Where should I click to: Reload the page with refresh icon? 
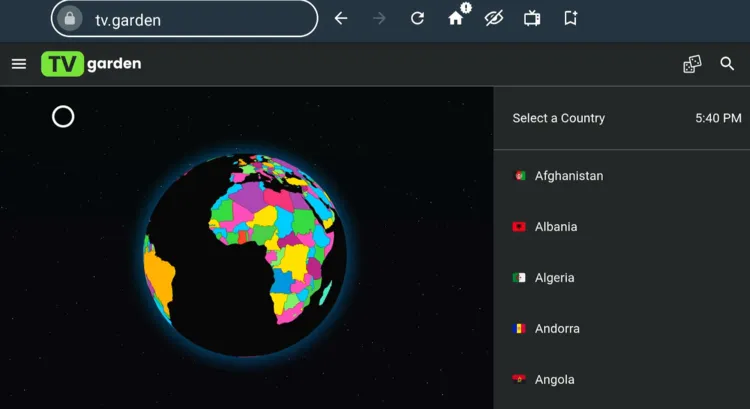click(x=418, y=19)
